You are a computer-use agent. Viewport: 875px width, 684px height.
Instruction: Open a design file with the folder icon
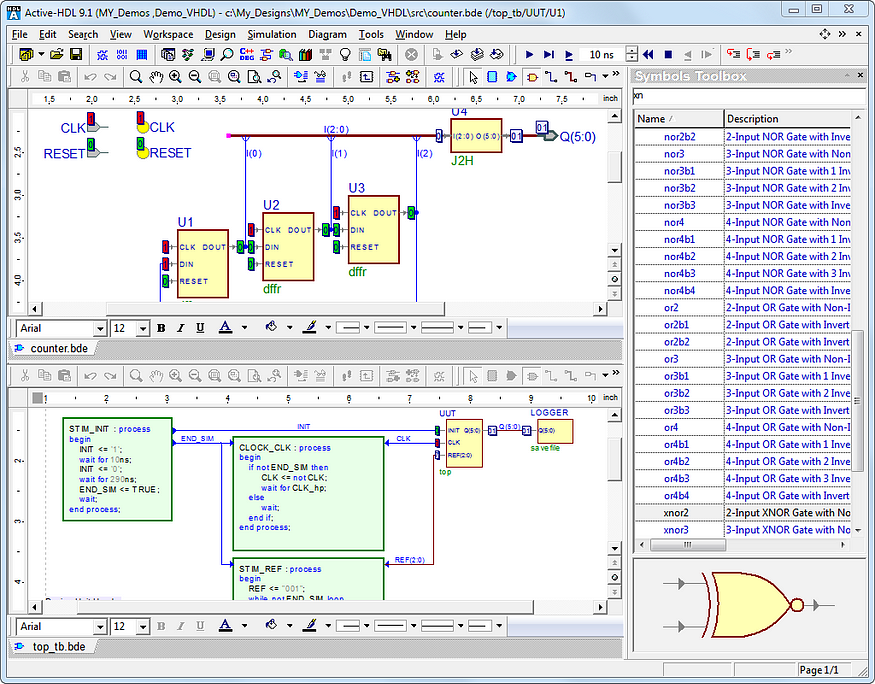56,54
